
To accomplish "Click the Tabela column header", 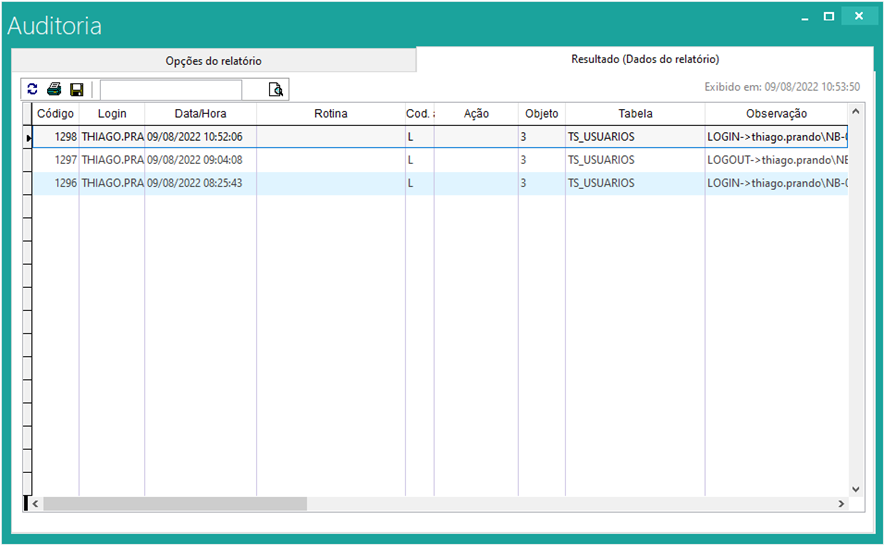I will point(634,114).
